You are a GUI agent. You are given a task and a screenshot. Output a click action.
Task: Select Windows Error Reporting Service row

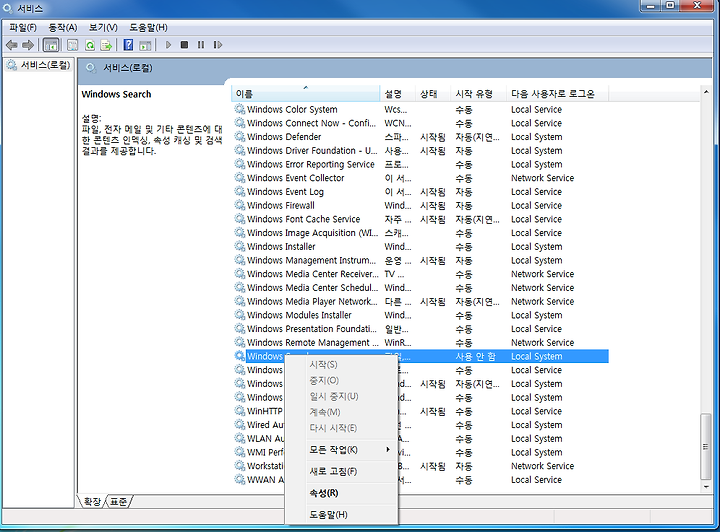click(420, 164)
